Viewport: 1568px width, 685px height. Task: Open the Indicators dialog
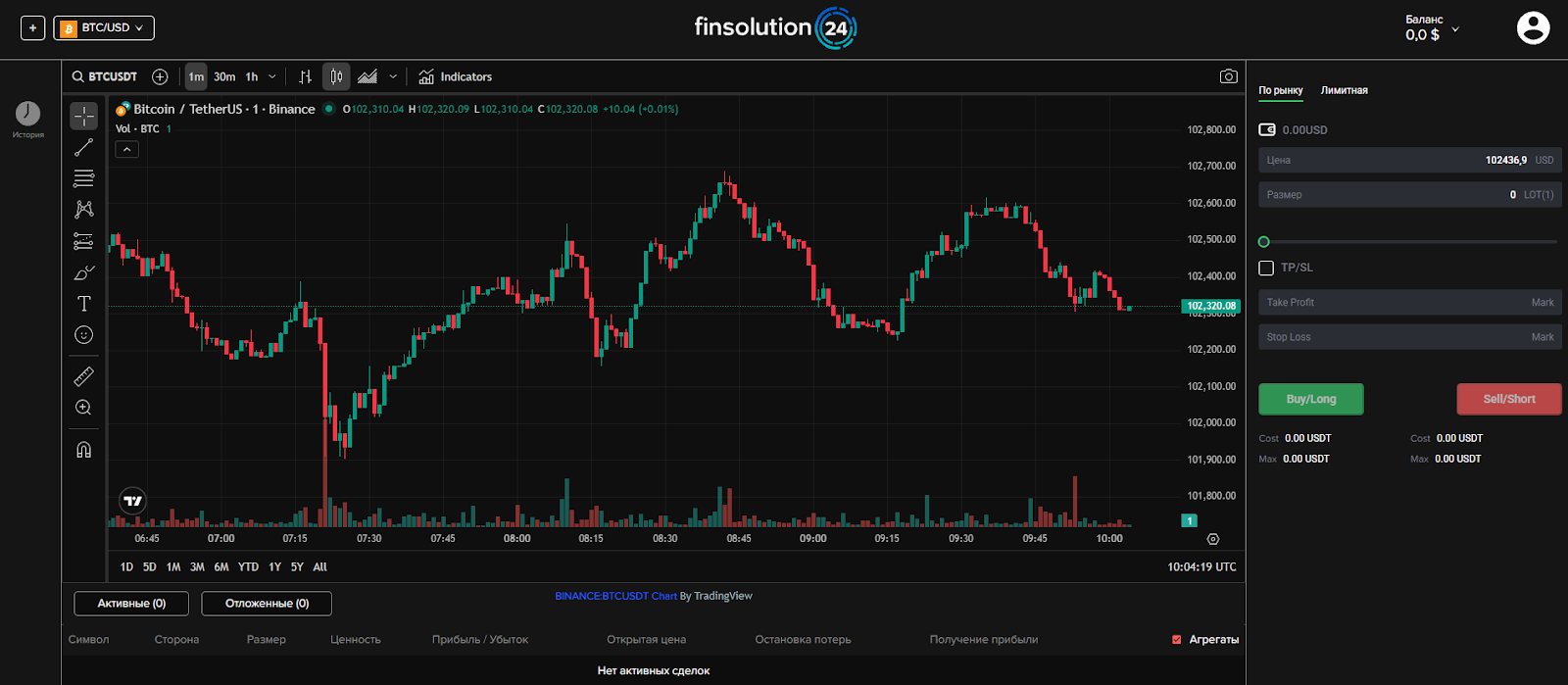[456, 76]
